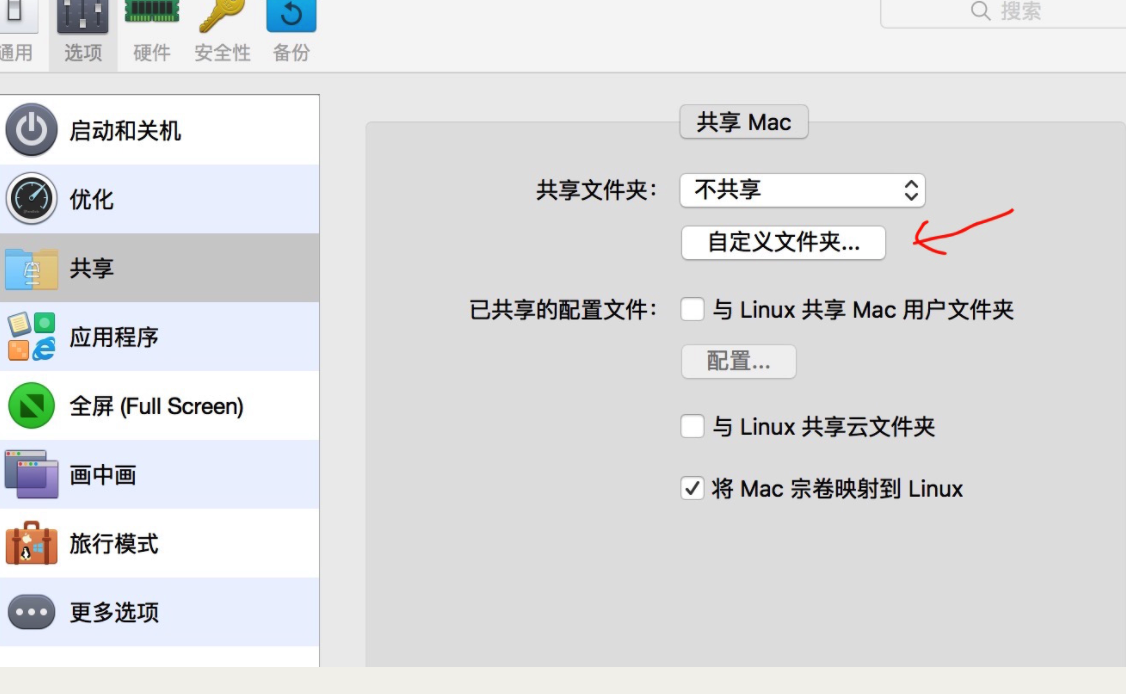Open the shared folders dropdown showing 不共享
Image resolution: width=1126 pixels, height=694 pixels.
tap(802, 190)
